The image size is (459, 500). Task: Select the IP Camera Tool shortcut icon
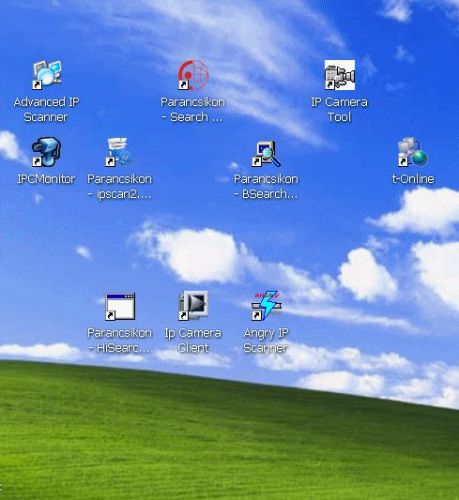click(x=340, y=75)
